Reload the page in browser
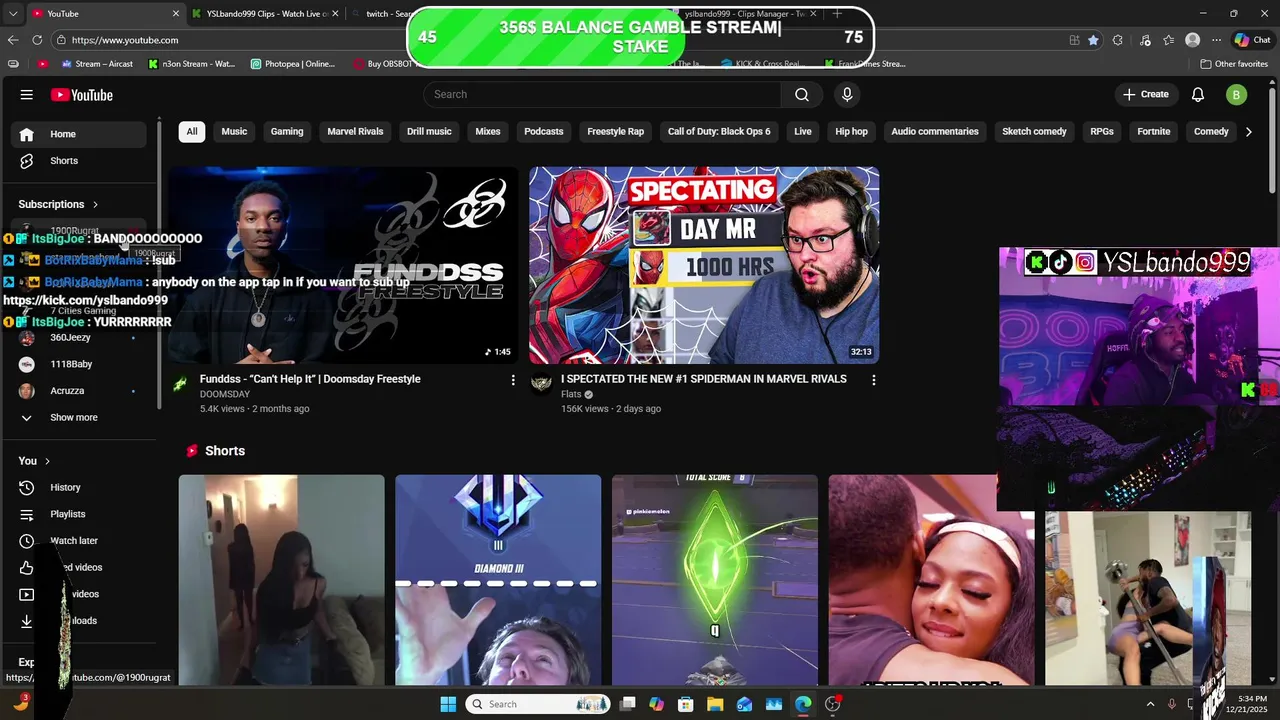 click(37, 40)
